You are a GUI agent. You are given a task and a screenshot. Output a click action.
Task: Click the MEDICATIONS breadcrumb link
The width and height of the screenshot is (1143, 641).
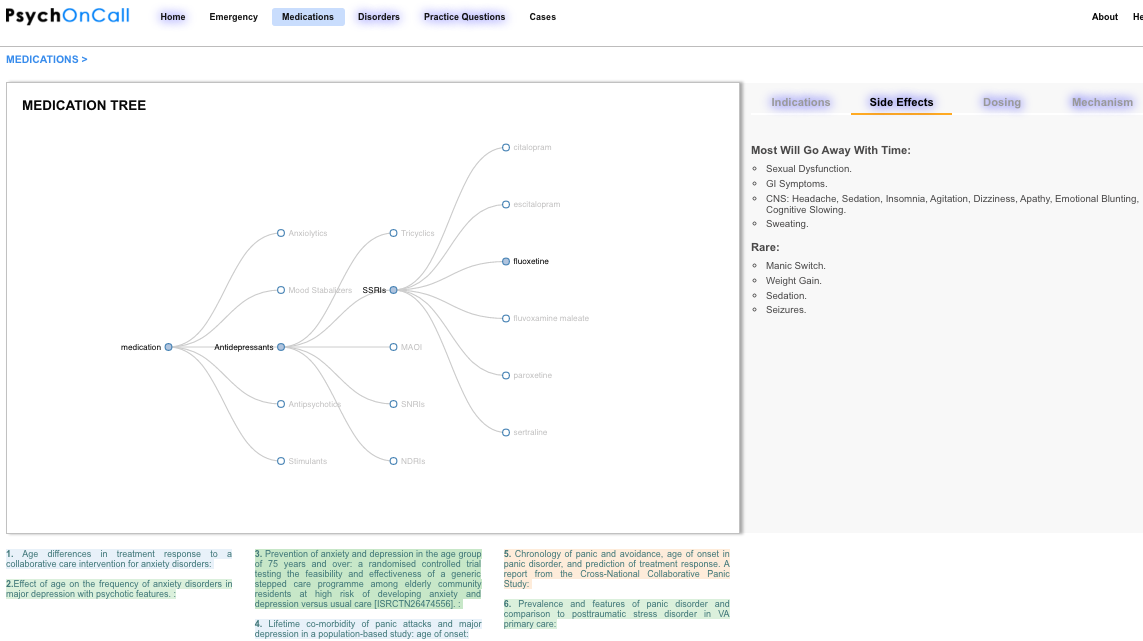(x=46, y=59)
